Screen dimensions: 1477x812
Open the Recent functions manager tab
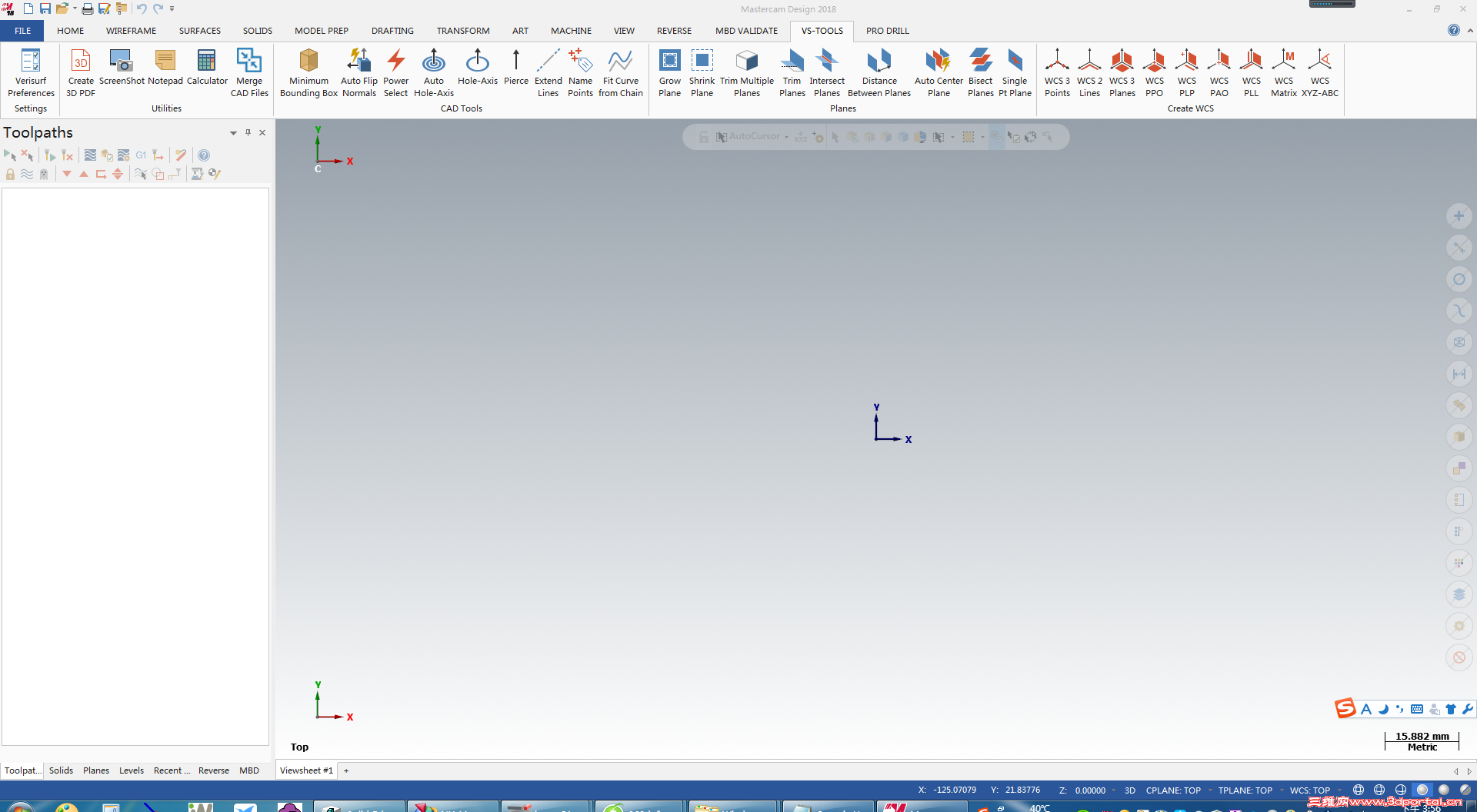pos(172,770)
